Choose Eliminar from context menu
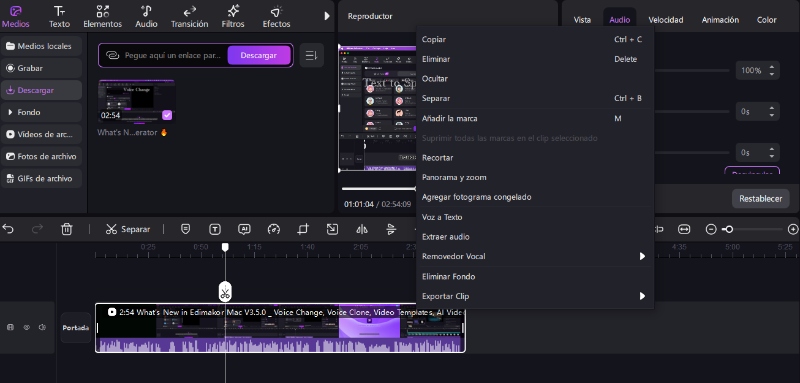This screenshot has height=383, width=800. (535, 59)
